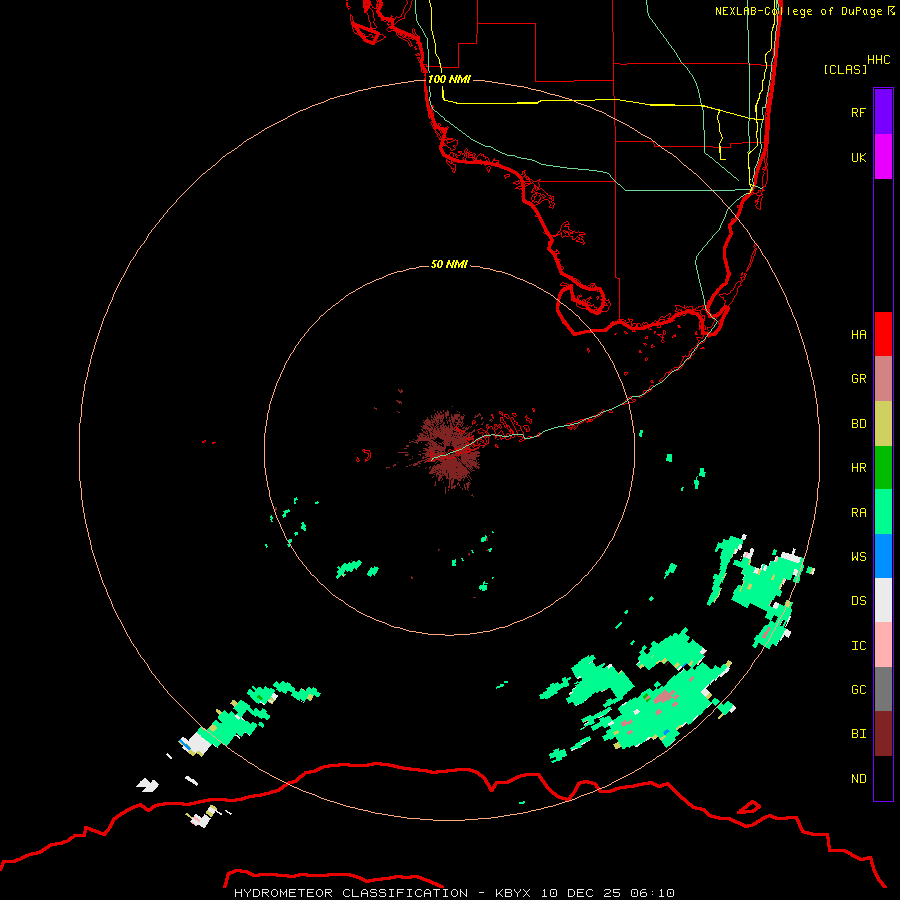Click the 100 NMI range ring label
900x900 pixels.
coord(449,79)
